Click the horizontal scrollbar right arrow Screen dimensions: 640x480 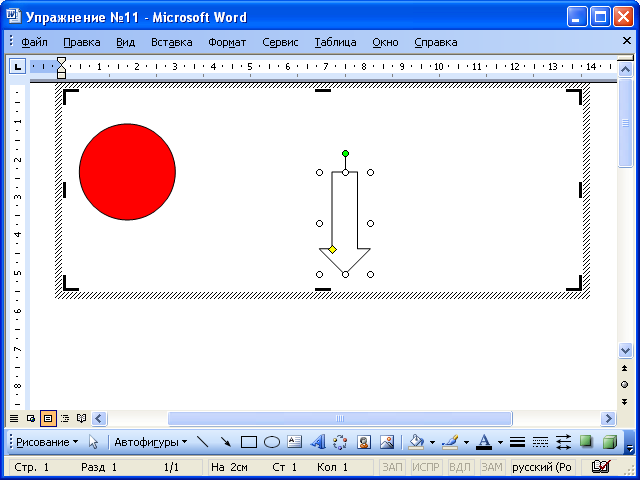coord(608,418)
